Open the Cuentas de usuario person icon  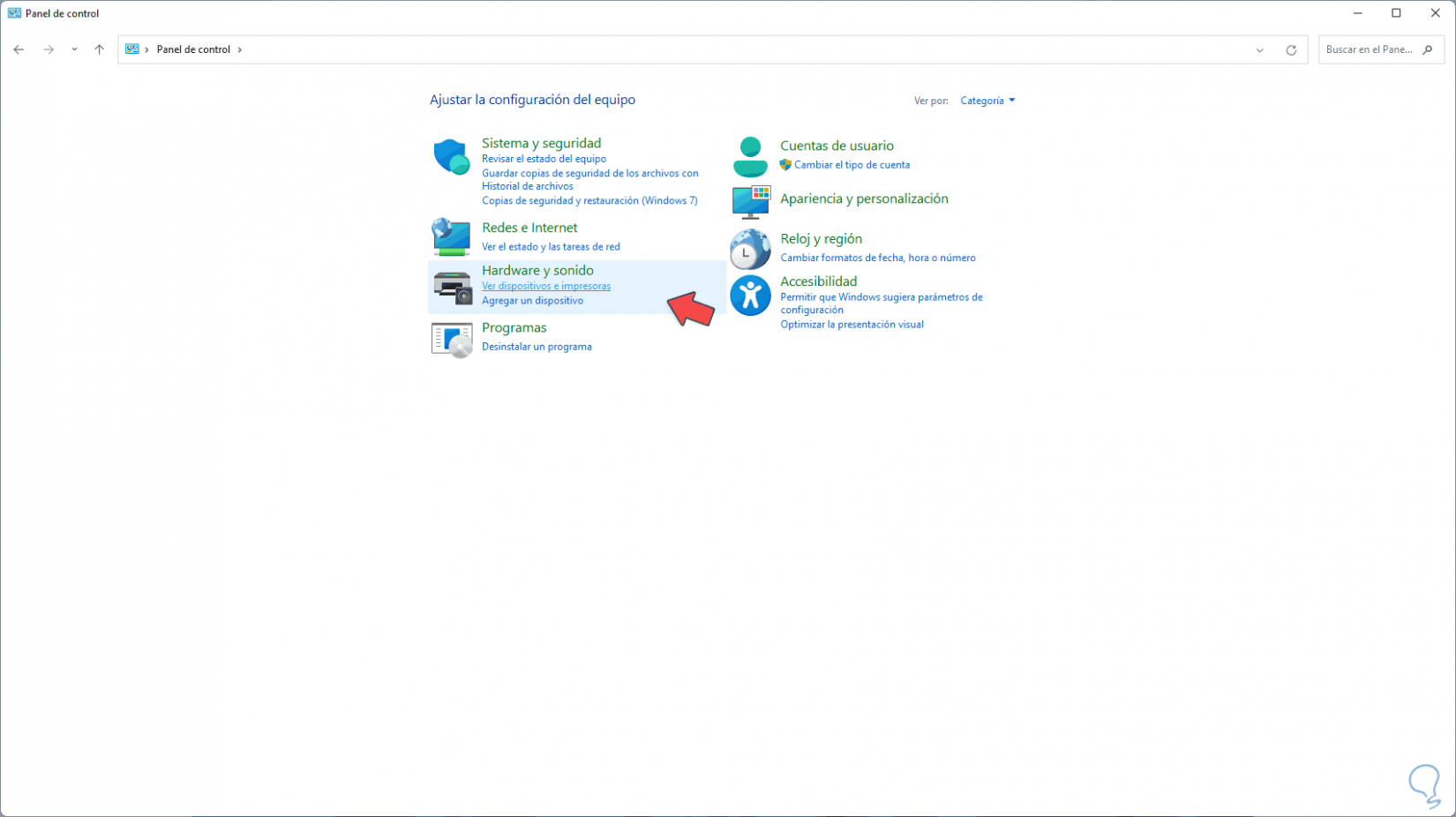tap(750, 157)
